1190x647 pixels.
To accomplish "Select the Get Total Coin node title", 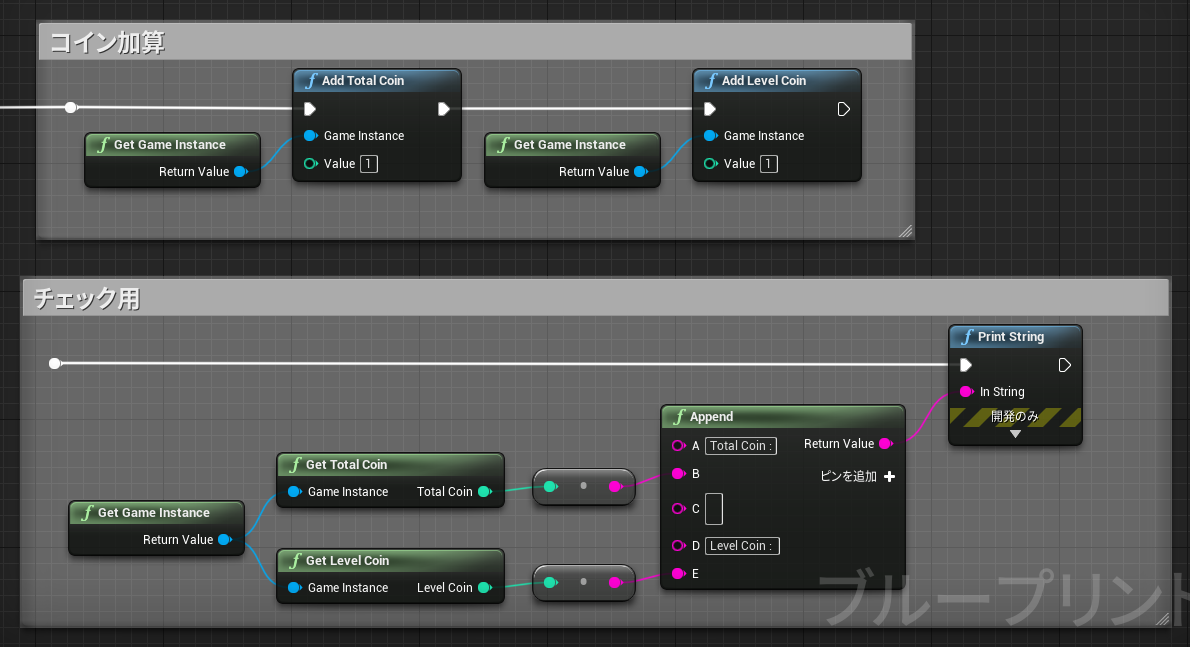I will tap(346, 464).
